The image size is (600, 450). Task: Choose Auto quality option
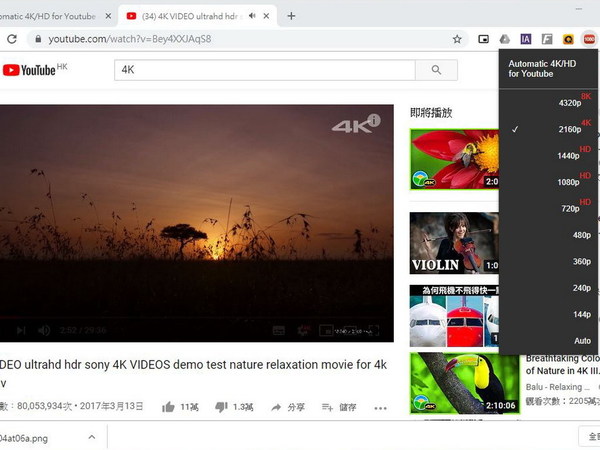[548, 341]
